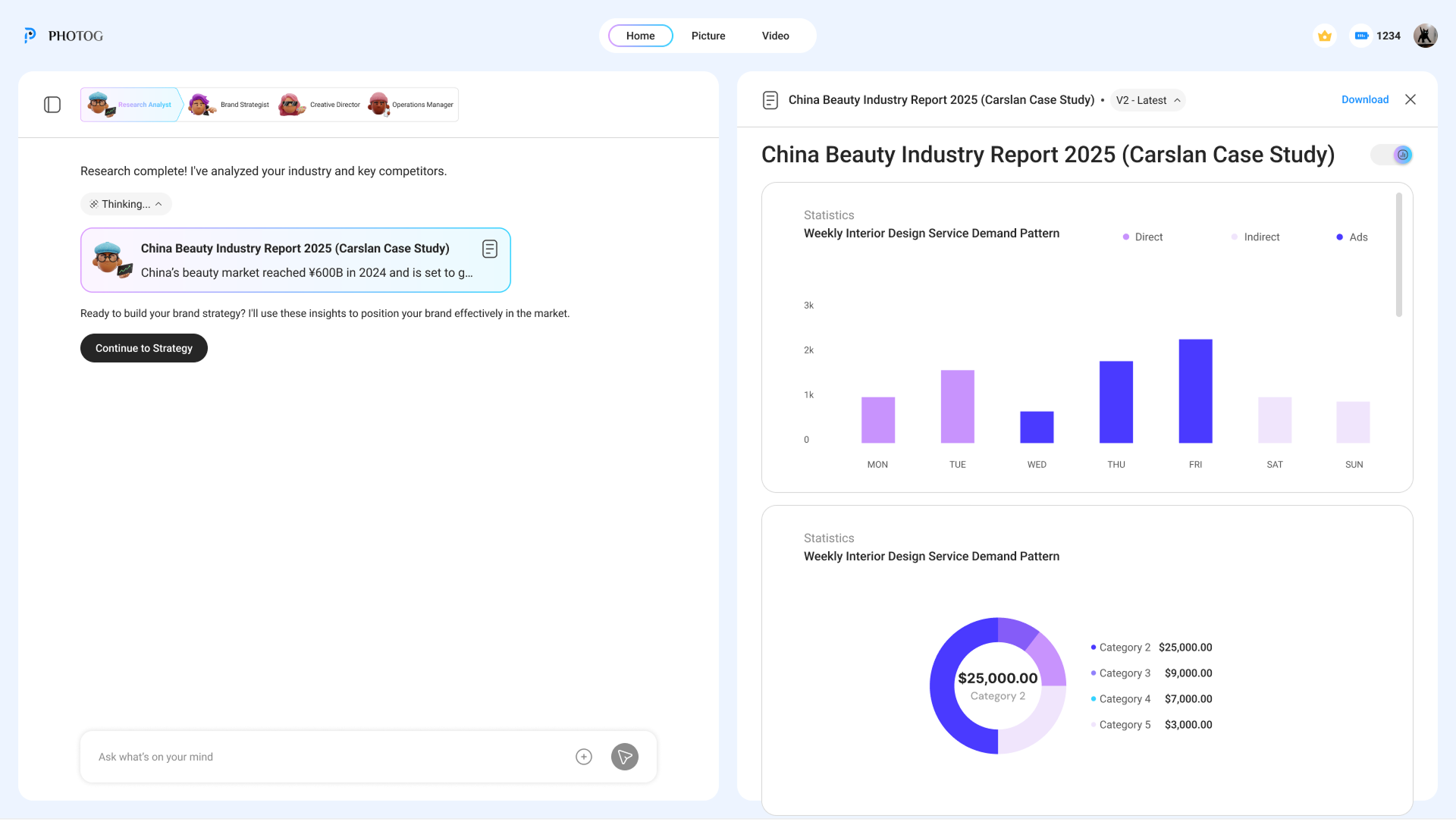Image resolution: width=1456 pixels, height=828 pixels.
Task: Click the credits battery icon
Action: click(1361, 36)
